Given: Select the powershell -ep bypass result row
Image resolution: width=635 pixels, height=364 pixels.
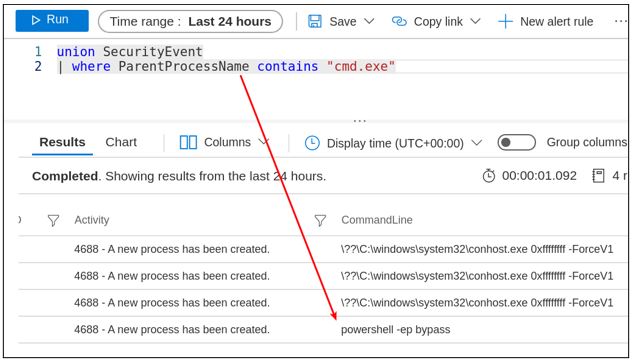Looking at the screenshot, I should click(323, 330).
